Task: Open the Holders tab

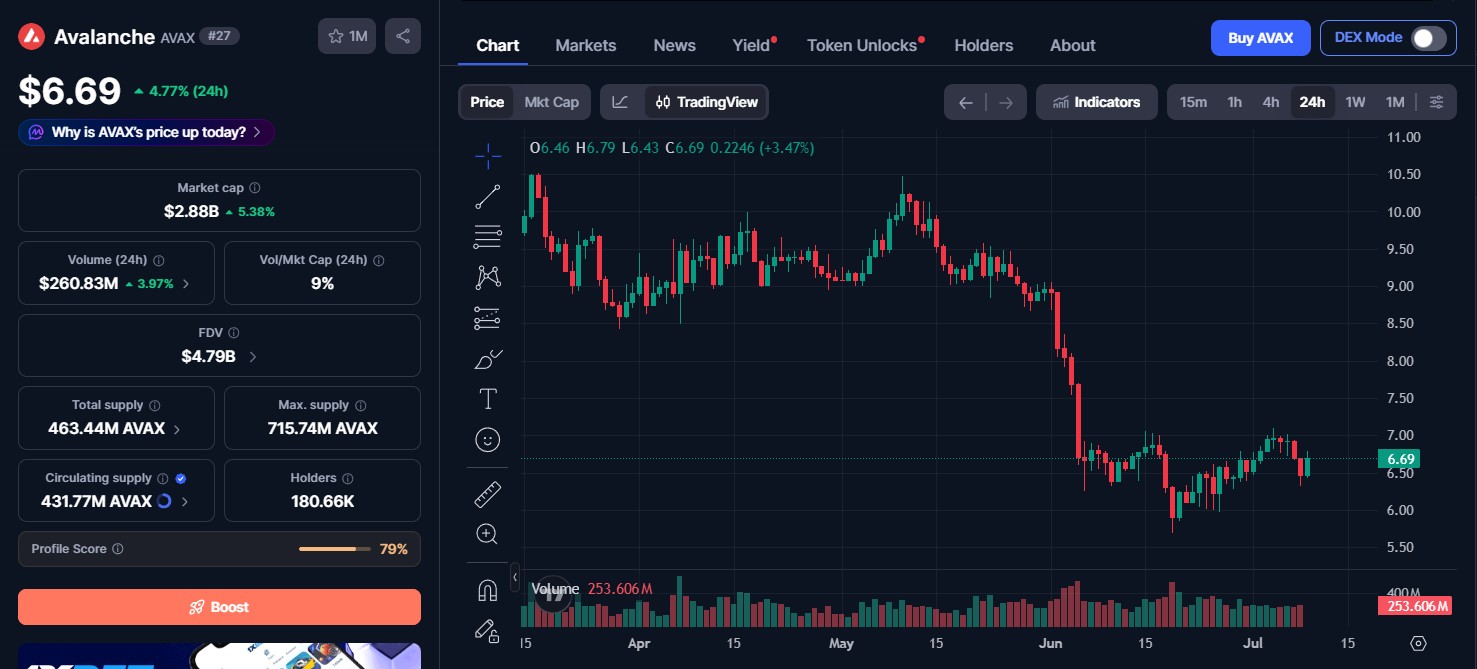Action: 983,45
